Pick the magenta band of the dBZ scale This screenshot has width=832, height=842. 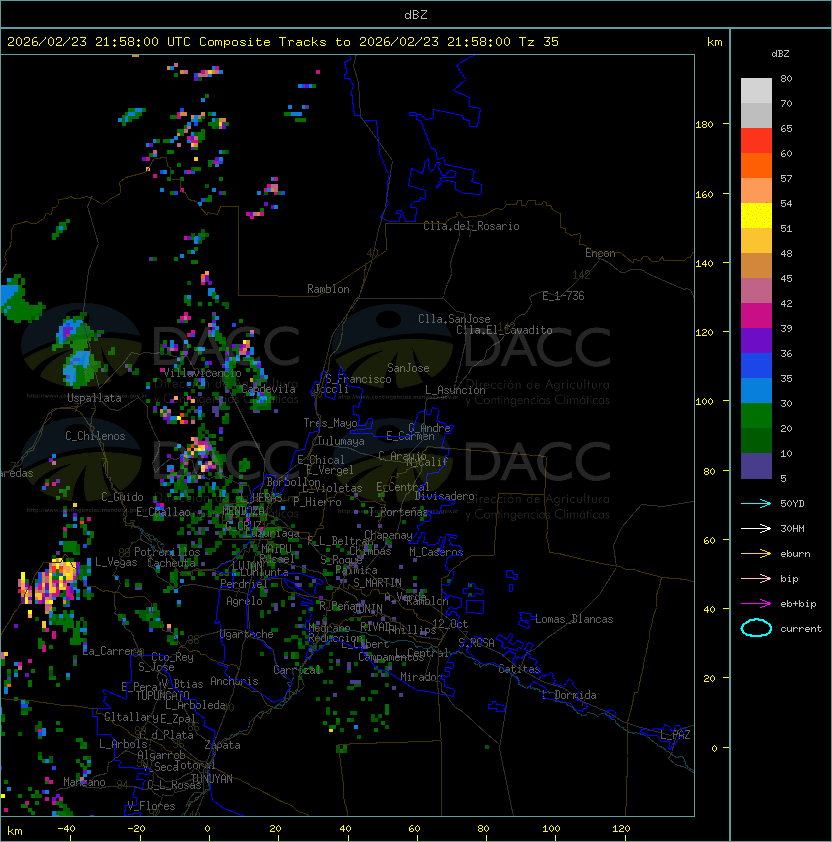756,315
